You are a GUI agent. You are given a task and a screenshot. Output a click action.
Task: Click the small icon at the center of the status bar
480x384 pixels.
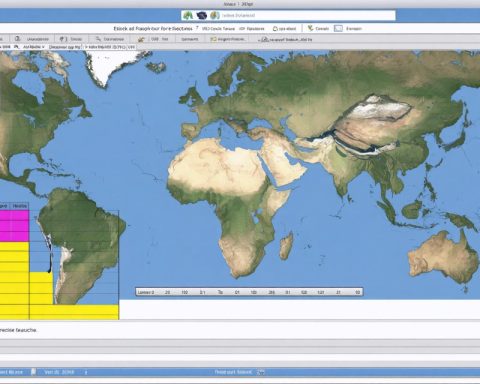pos(261,372)
